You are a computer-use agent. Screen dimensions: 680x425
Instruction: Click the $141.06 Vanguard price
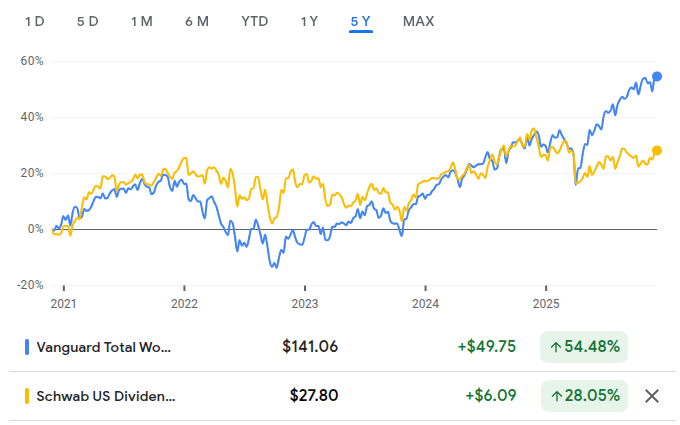click(310, 347)
